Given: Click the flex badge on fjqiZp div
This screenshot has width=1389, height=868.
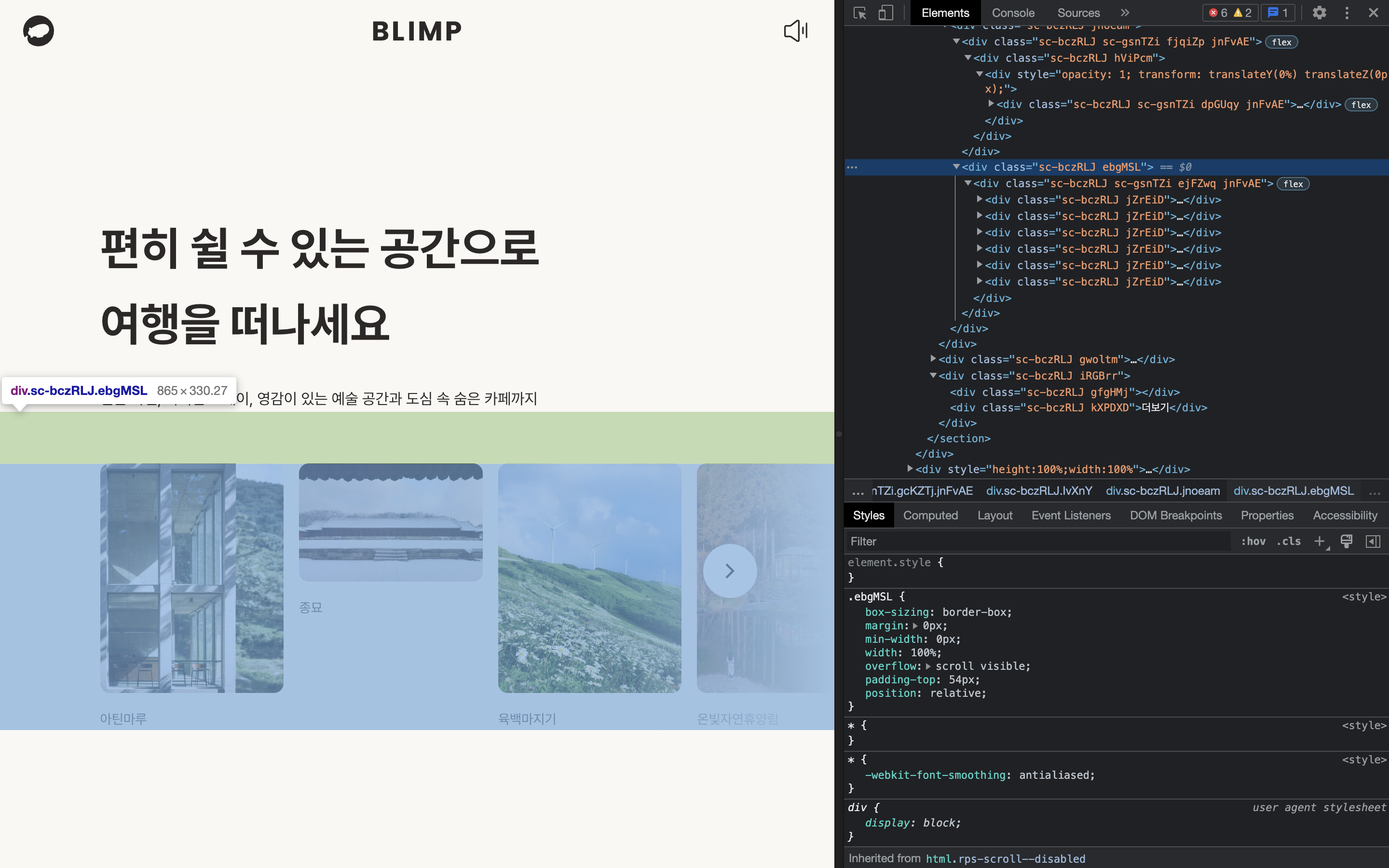Looking at the screenshot, I should click(x=1281, y=42).
